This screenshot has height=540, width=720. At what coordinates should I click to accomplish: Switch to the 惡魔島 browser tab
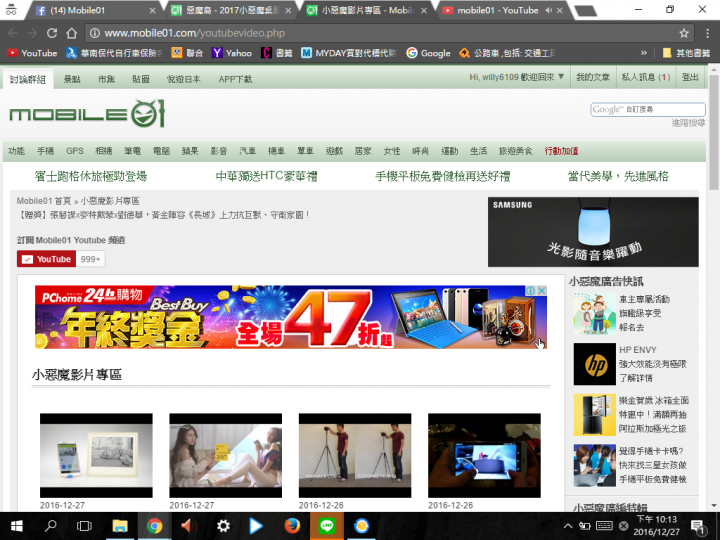click(x=230, y=10)
